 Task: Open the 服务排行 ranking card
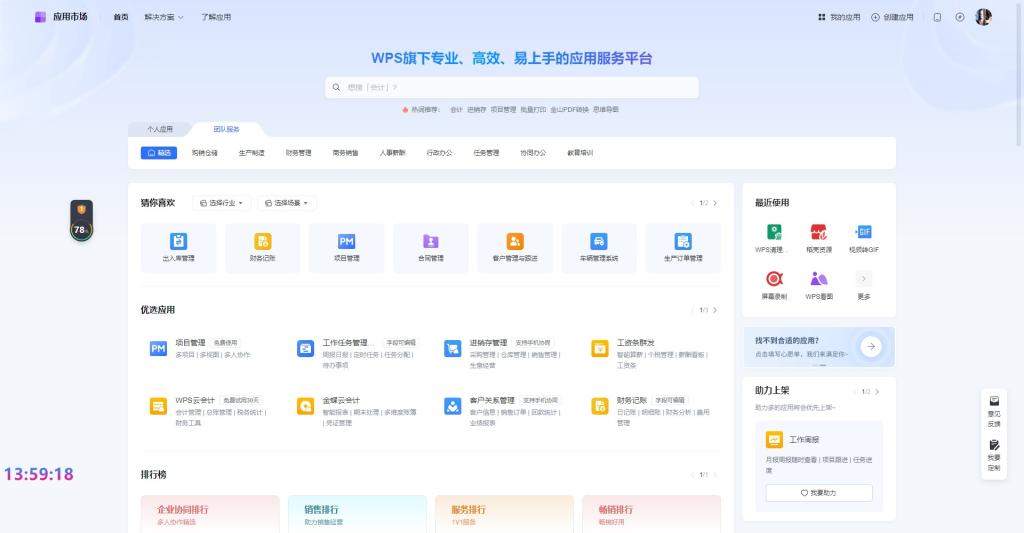point(504,514)
